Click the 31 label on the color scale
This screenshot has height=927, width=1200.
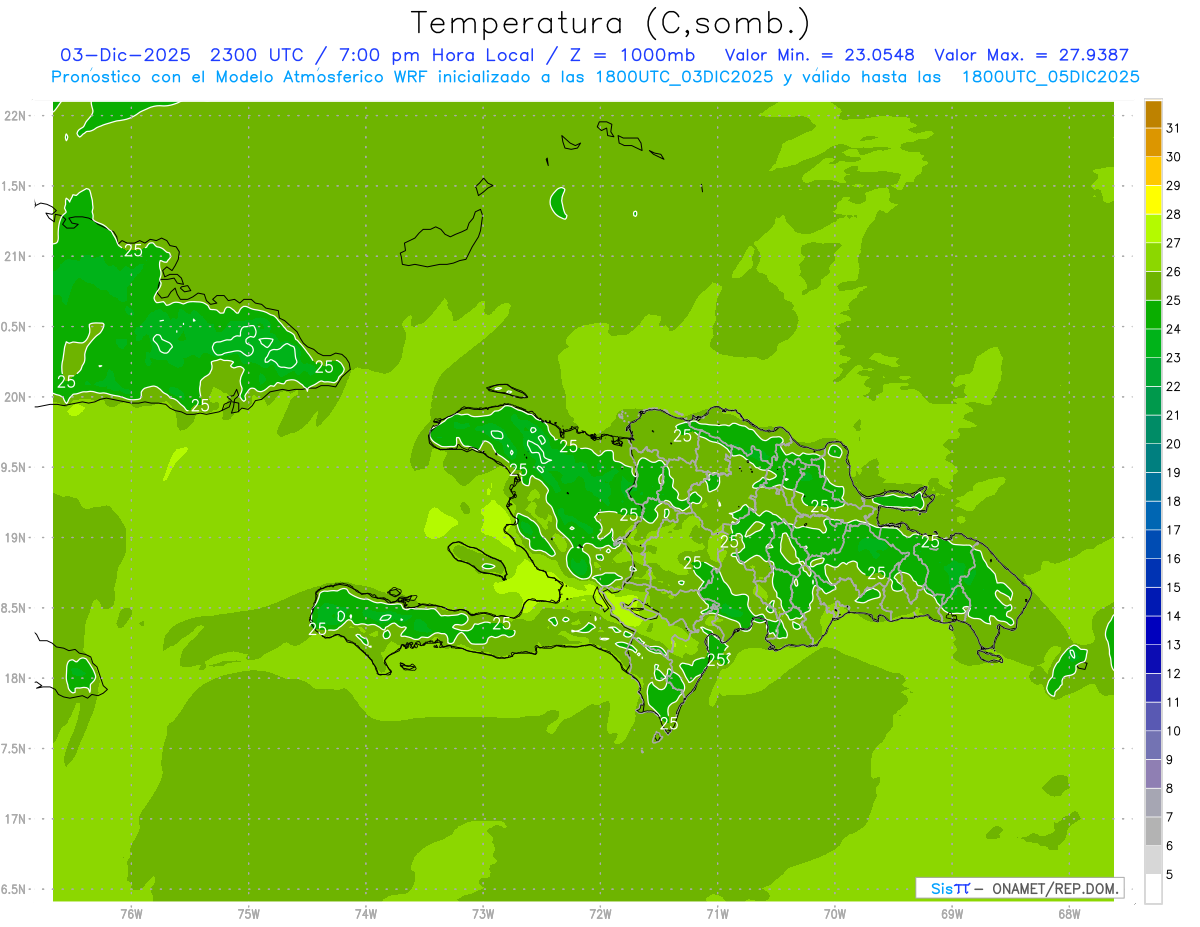pos(1173,127)
